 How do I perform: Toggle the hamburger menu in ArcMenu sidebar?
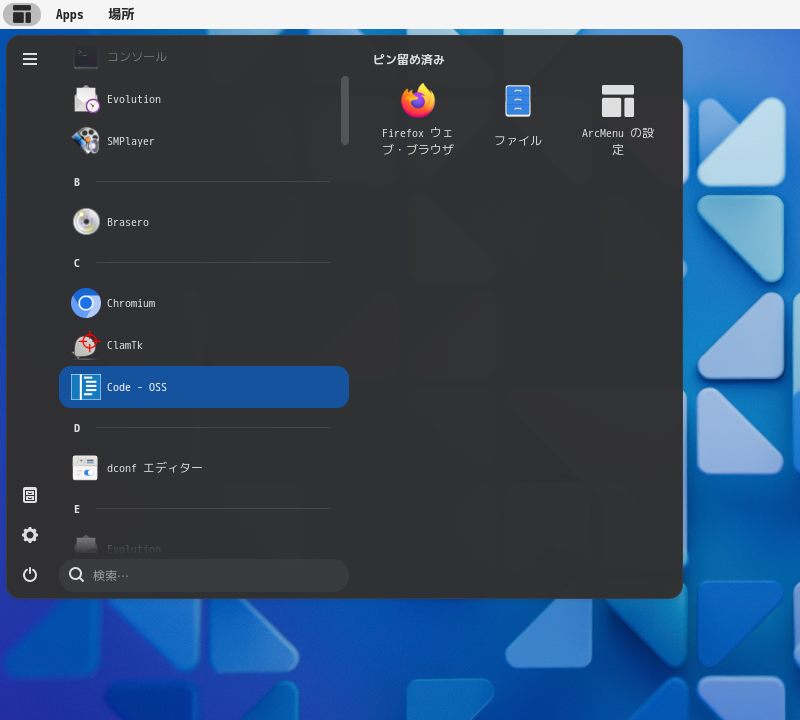click(30, 59)
